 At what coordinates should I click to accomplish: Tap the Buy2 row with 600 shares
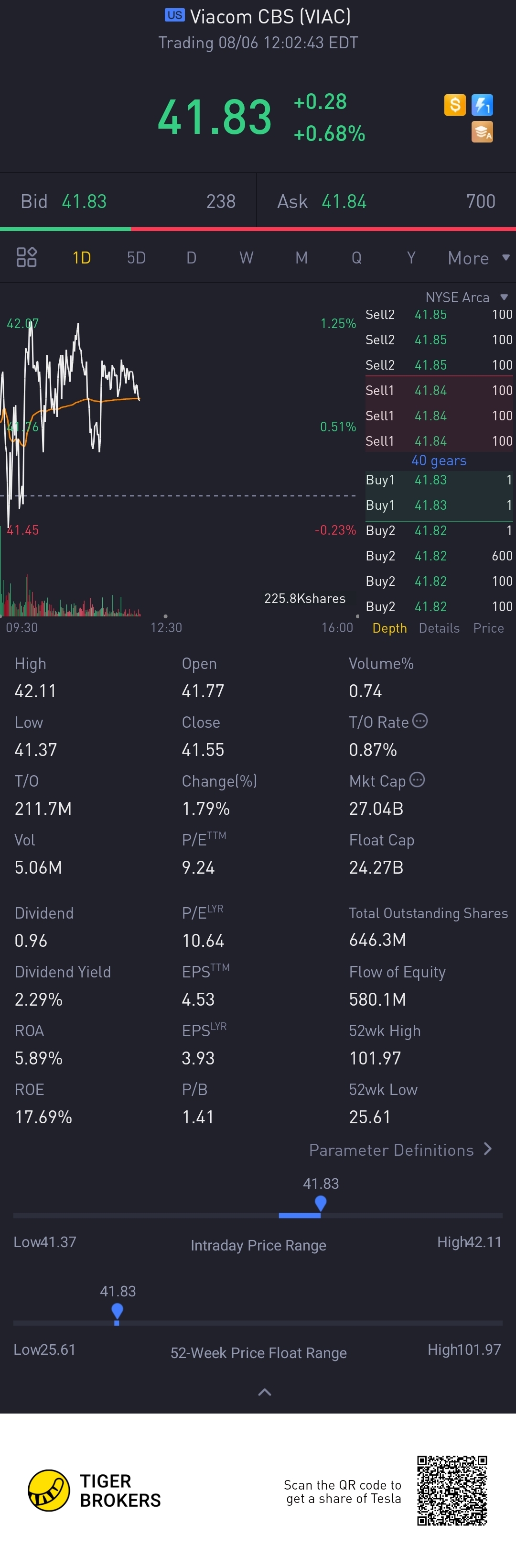coord(439,556)
